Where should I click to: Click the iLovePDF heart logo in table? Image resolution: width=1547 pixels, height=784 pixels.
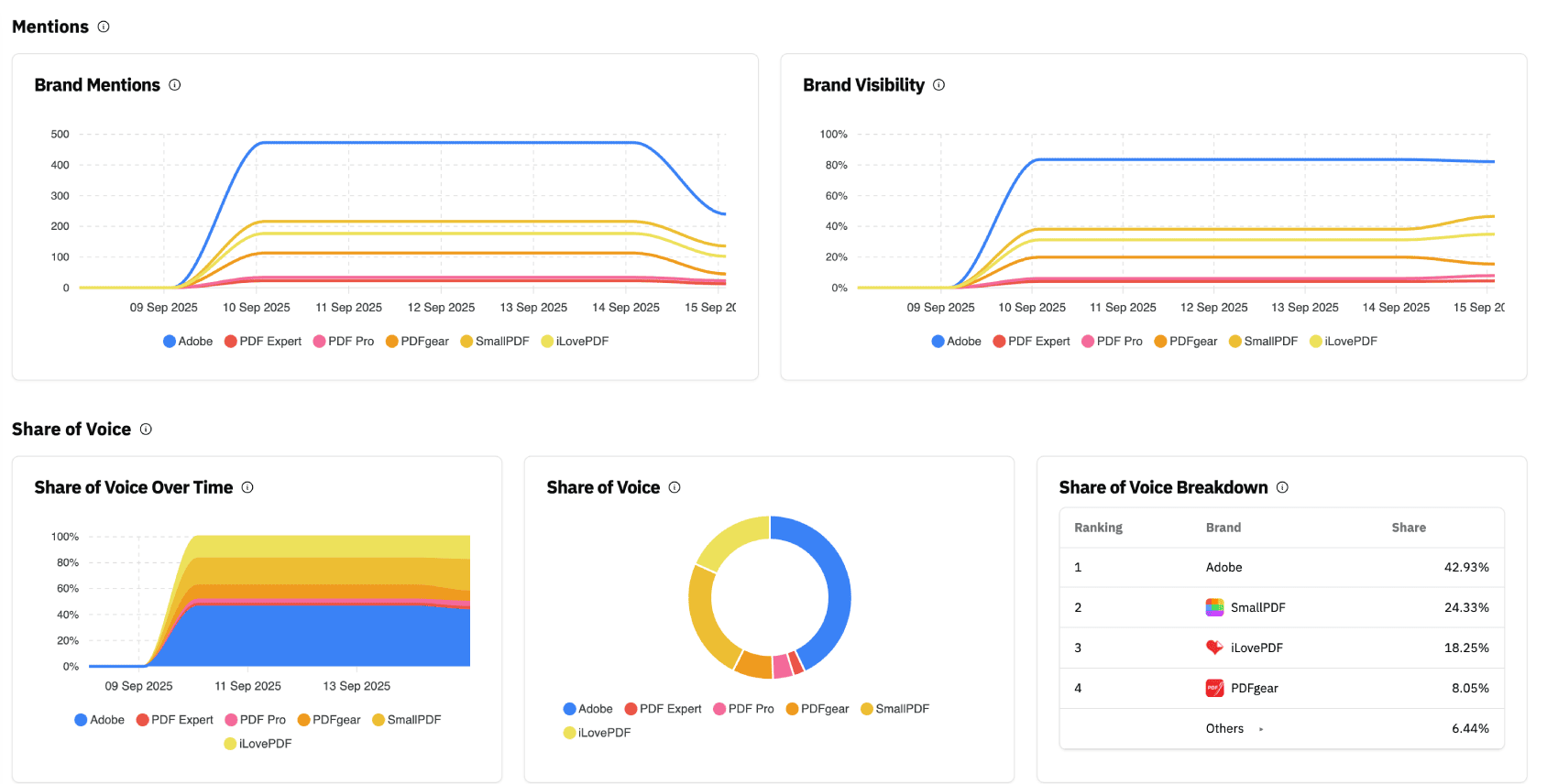[x=1214, y=648]
